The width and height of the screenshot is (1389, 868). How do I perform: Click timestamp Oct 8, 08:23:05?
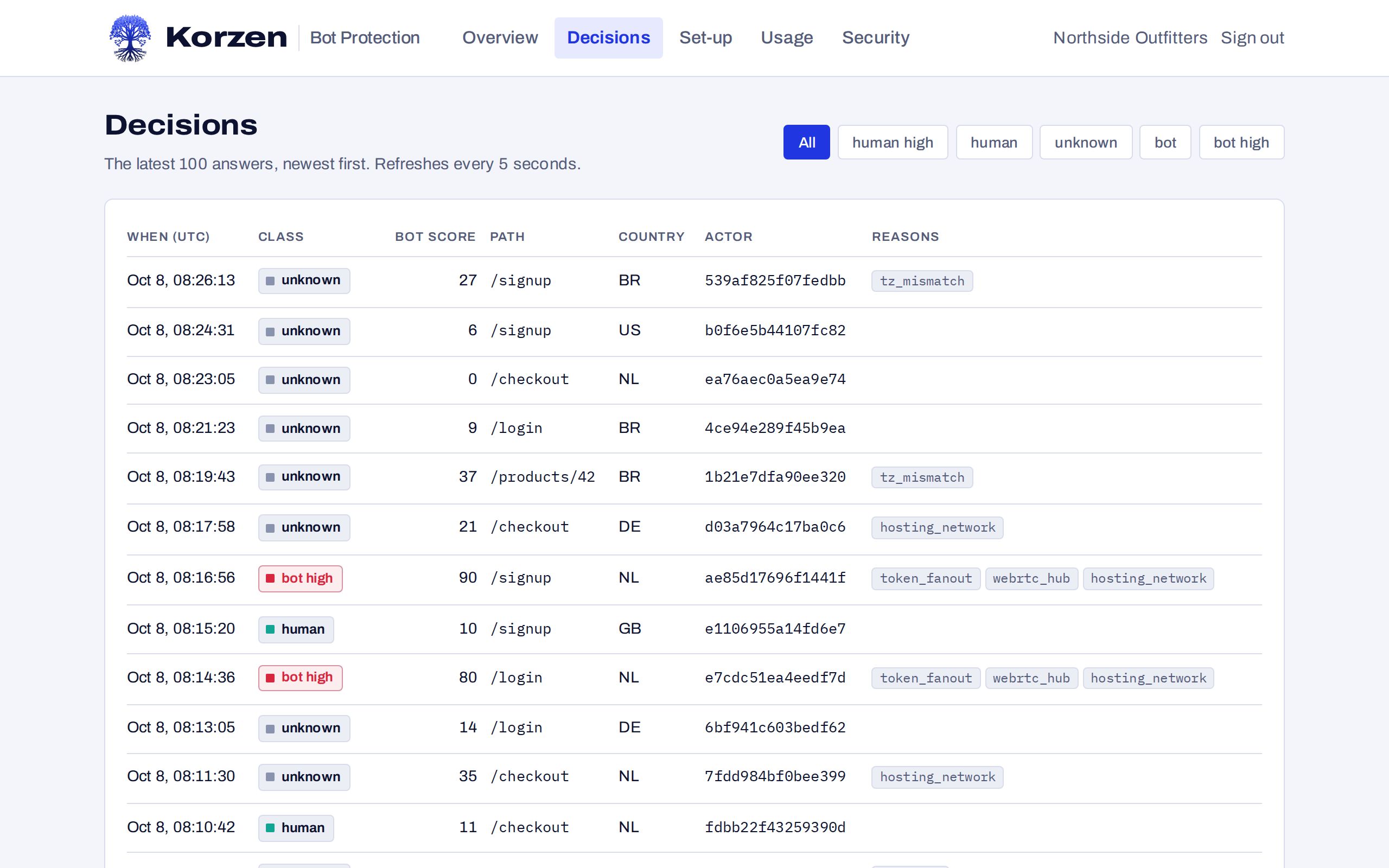point(181,379)
